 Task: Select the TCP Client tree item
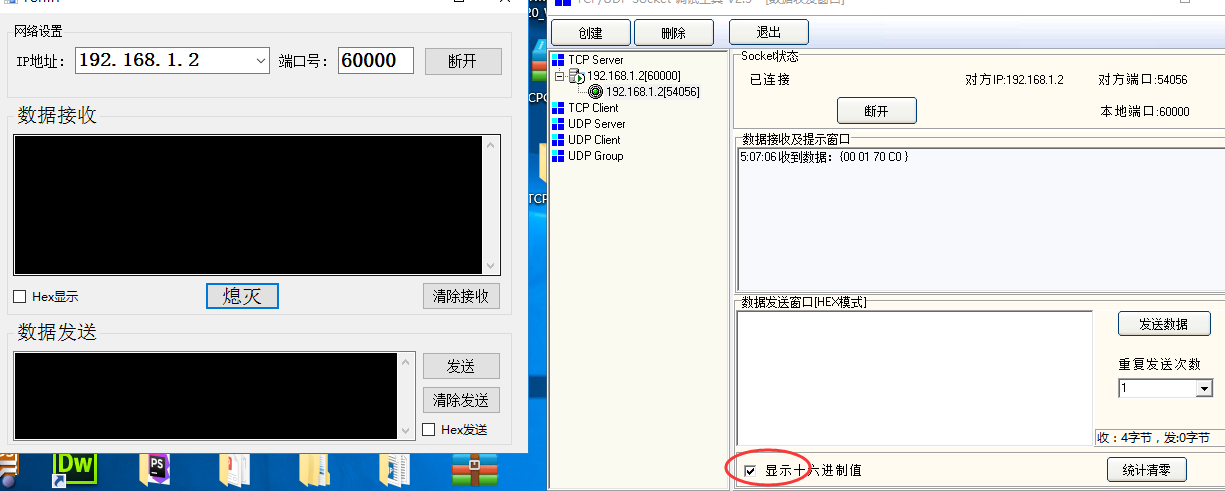[593, 108]
